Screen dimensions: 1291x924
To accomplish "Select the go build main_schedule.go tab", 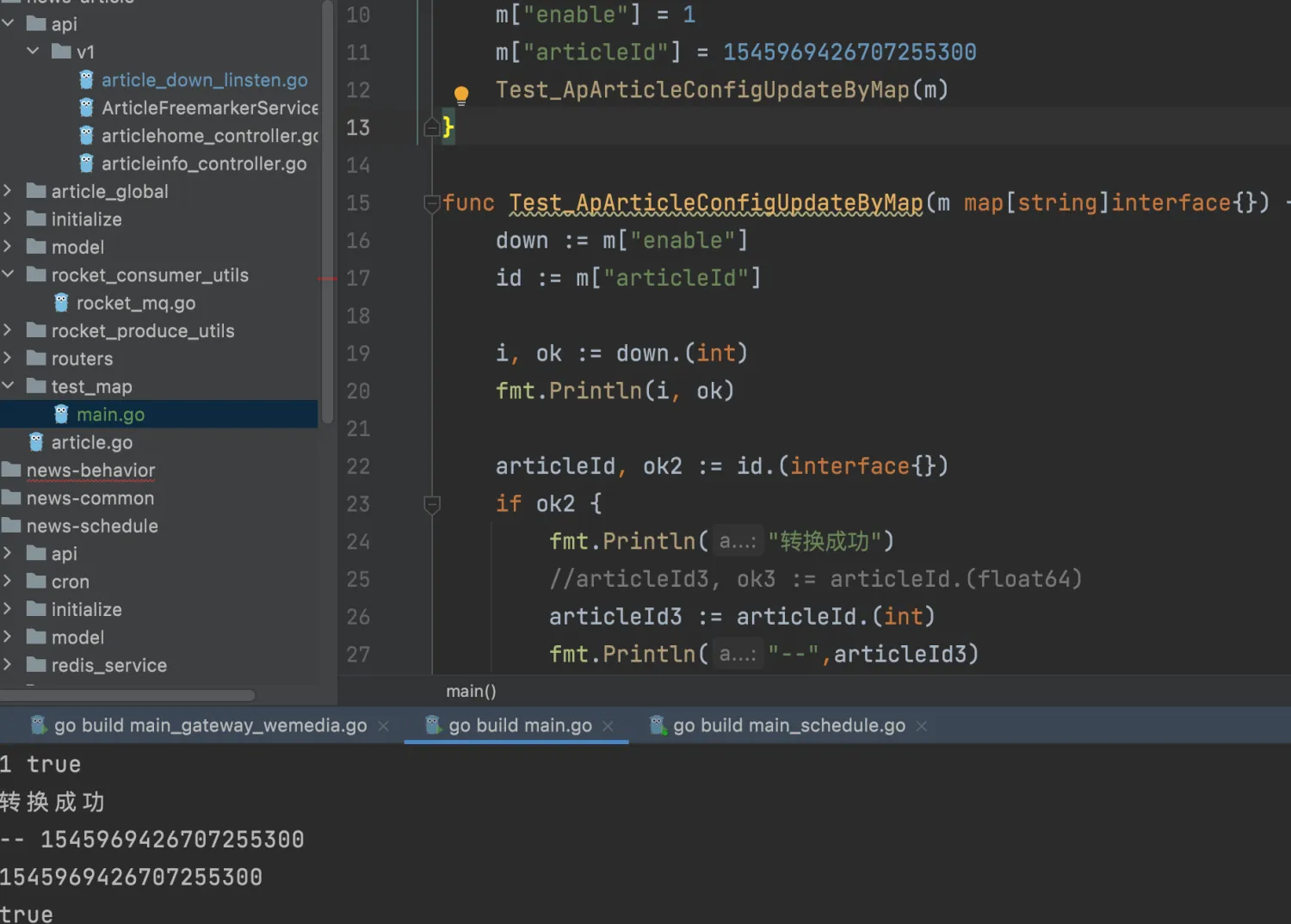I will click(788, 724).
